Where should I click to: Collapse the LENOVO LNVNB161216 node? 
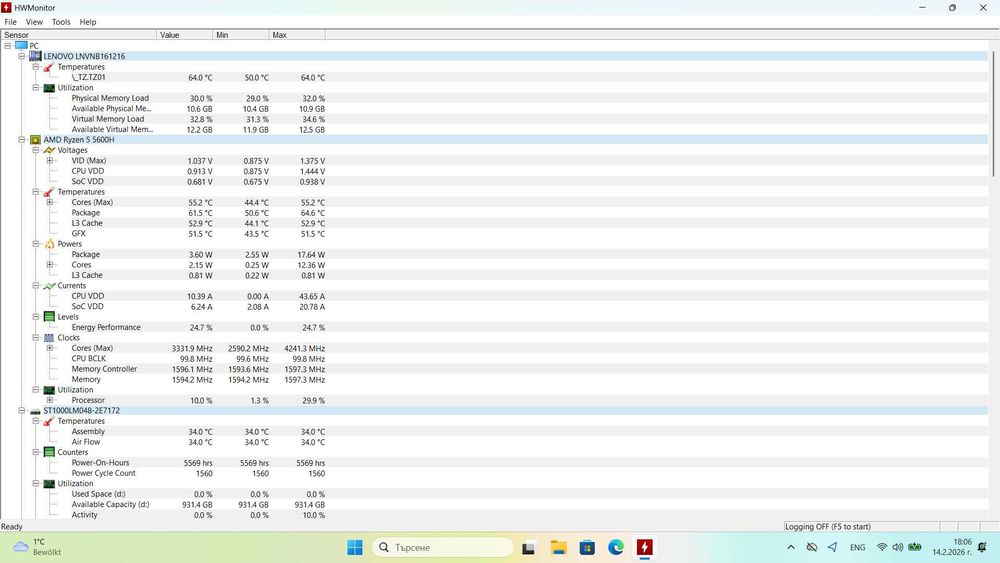(x=22, y=56)
